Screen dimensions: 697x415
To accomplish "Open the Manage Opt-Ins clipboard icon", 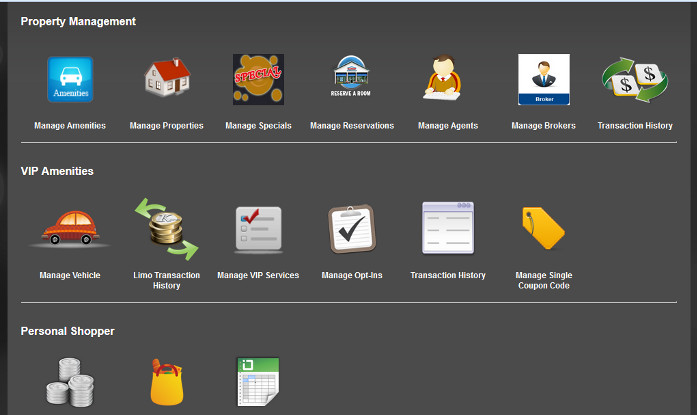I will 352,230.
